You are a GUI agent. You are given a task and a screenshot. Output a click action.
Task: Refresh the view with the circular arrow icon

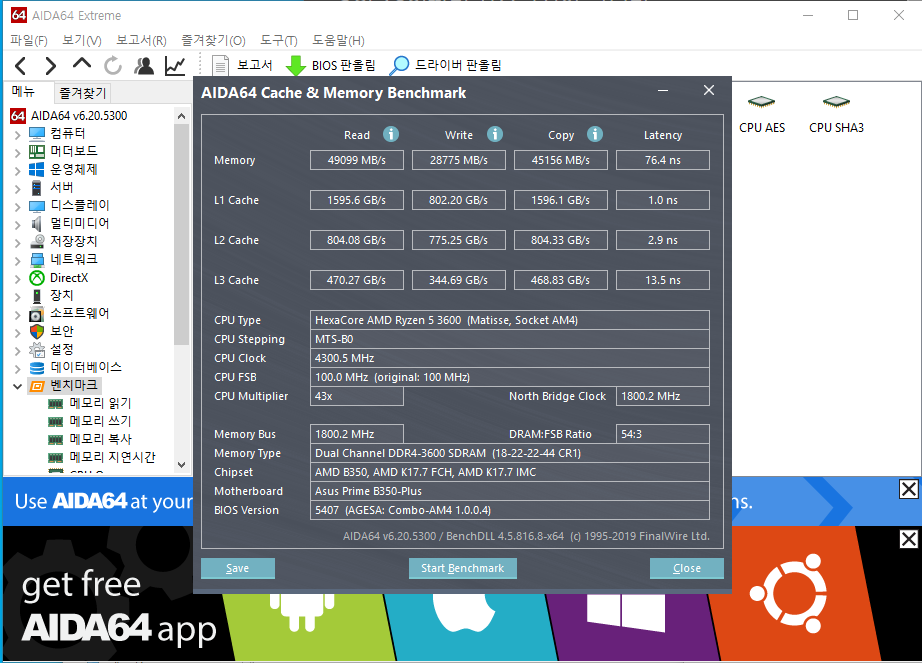pos(113,66)
